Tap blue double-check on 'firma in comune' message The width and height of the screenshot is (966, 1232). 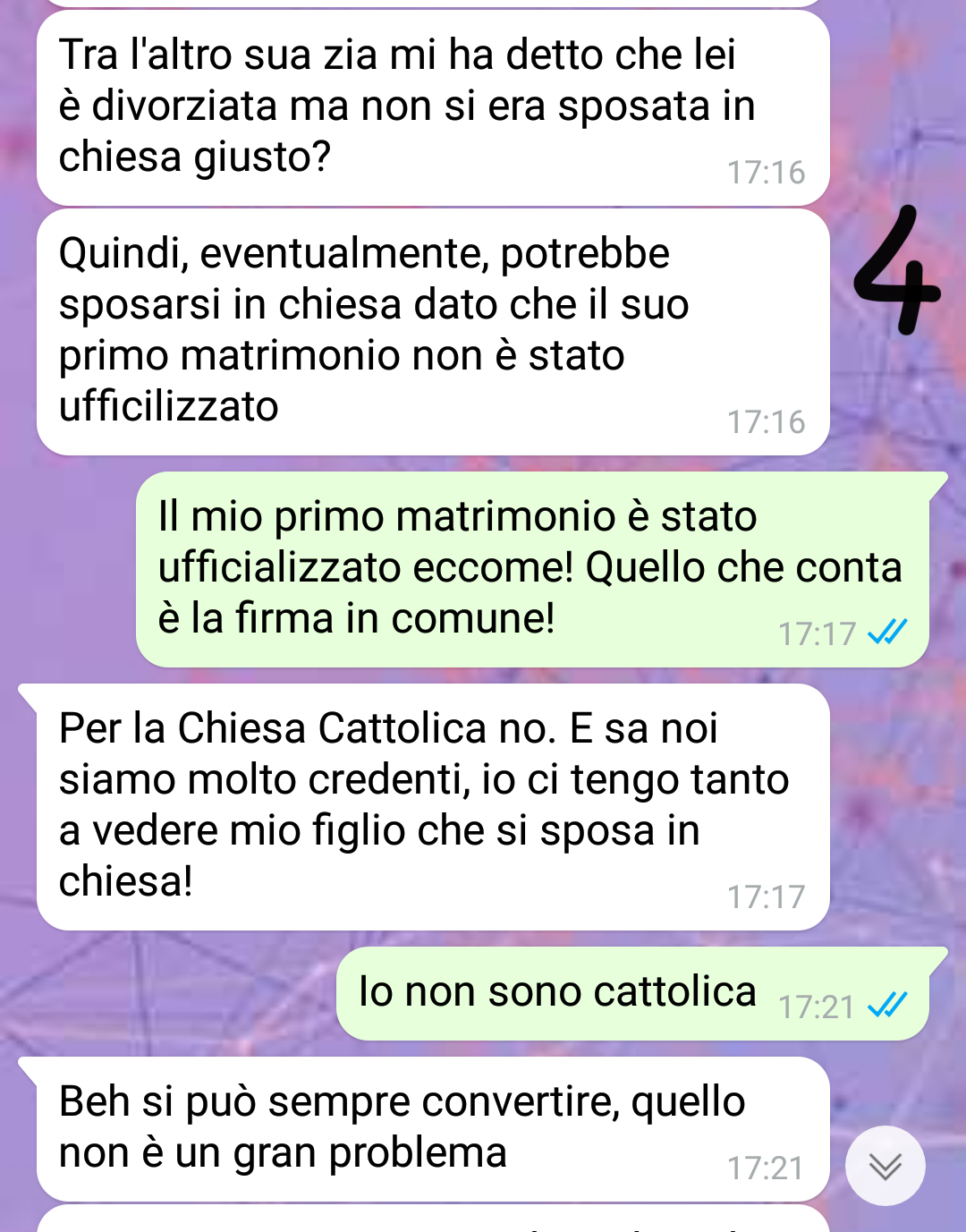tap(887, 633)
